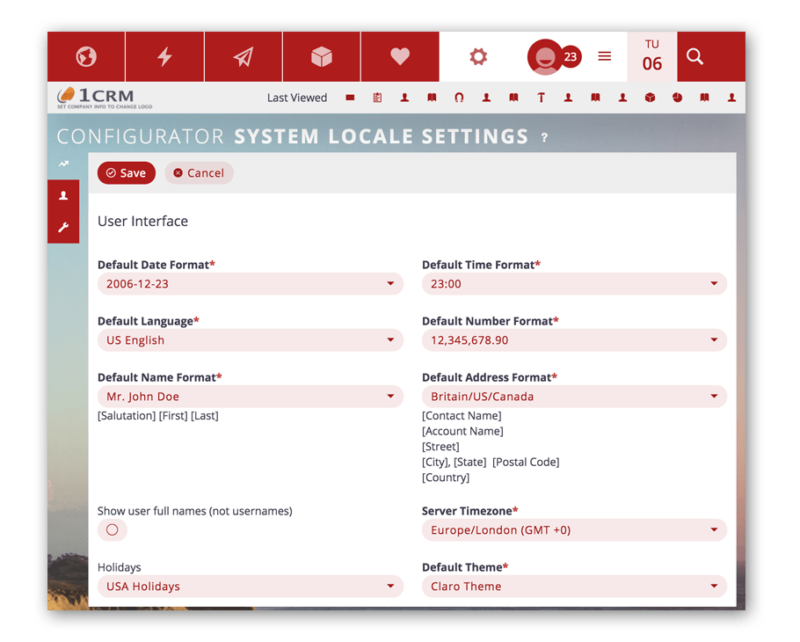Click the Cancel button
The image size is (800, 642).
click(x=198, y=173)
